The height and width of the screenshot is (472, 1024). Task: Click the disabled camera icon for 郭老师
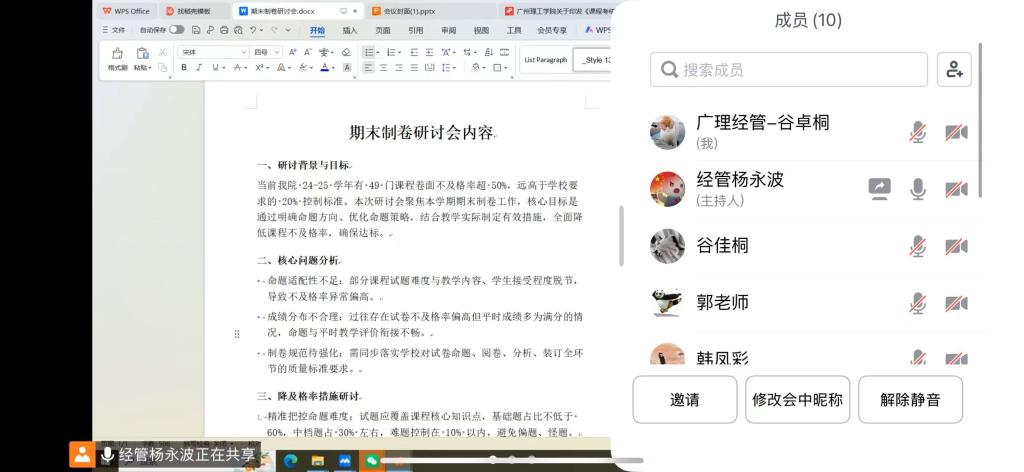coord(956,303)
